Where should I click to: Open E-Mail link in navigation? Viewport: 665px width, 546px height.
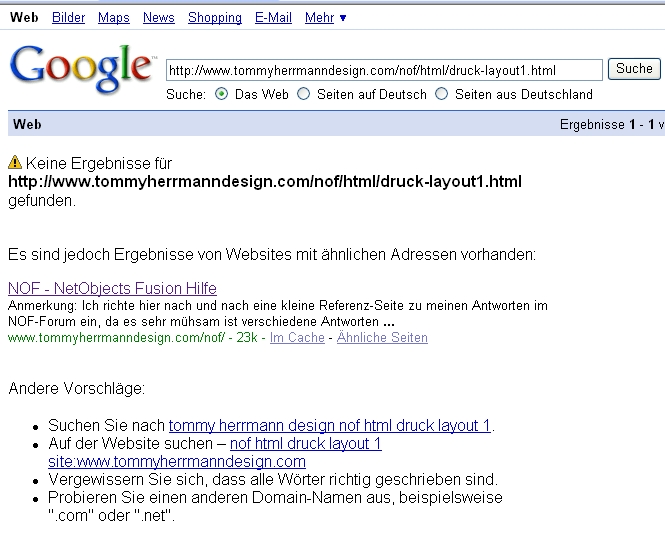point(273,17)
